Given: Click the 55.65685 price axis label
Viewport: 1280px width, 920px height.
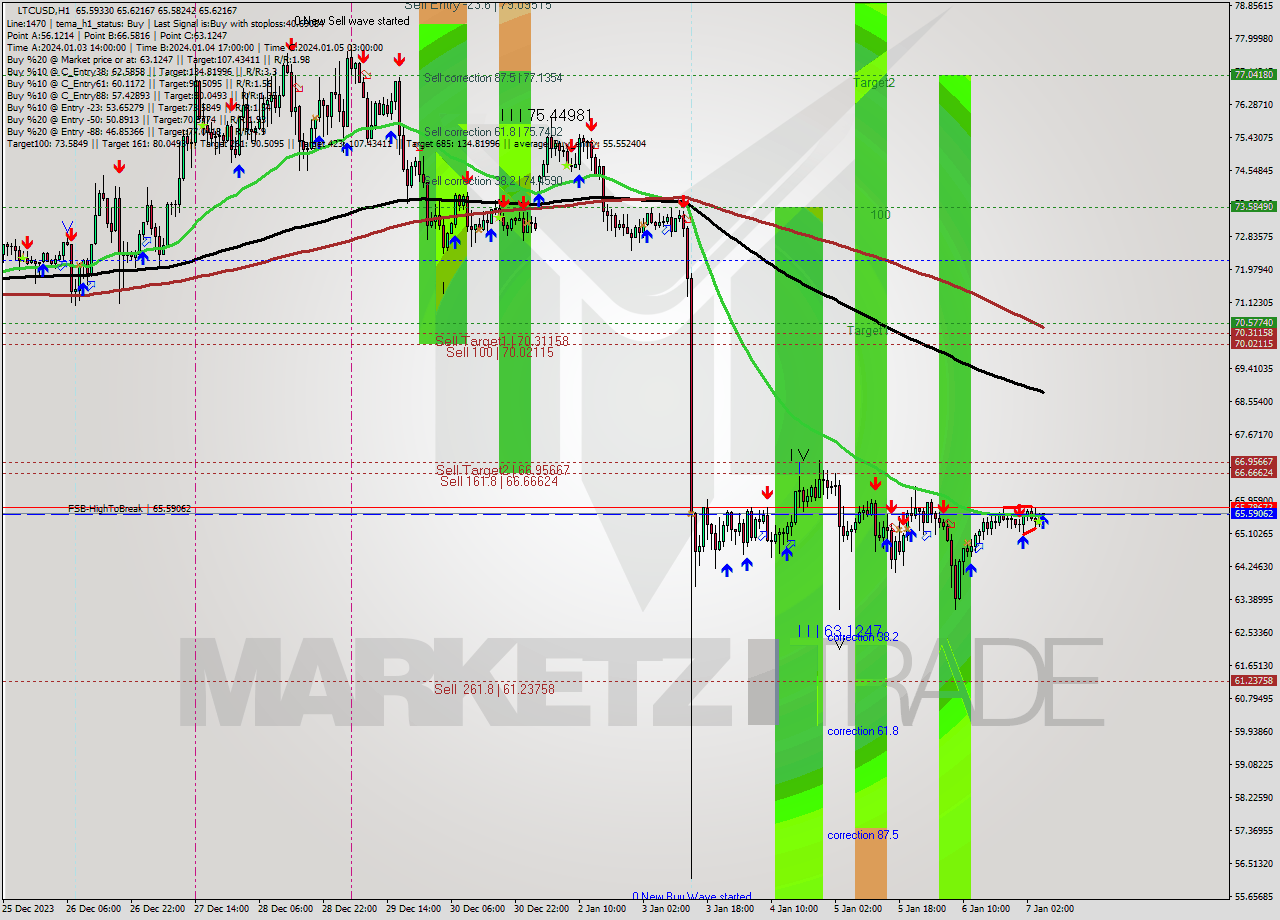Looking at the screenshot, I should (1254, 896).
